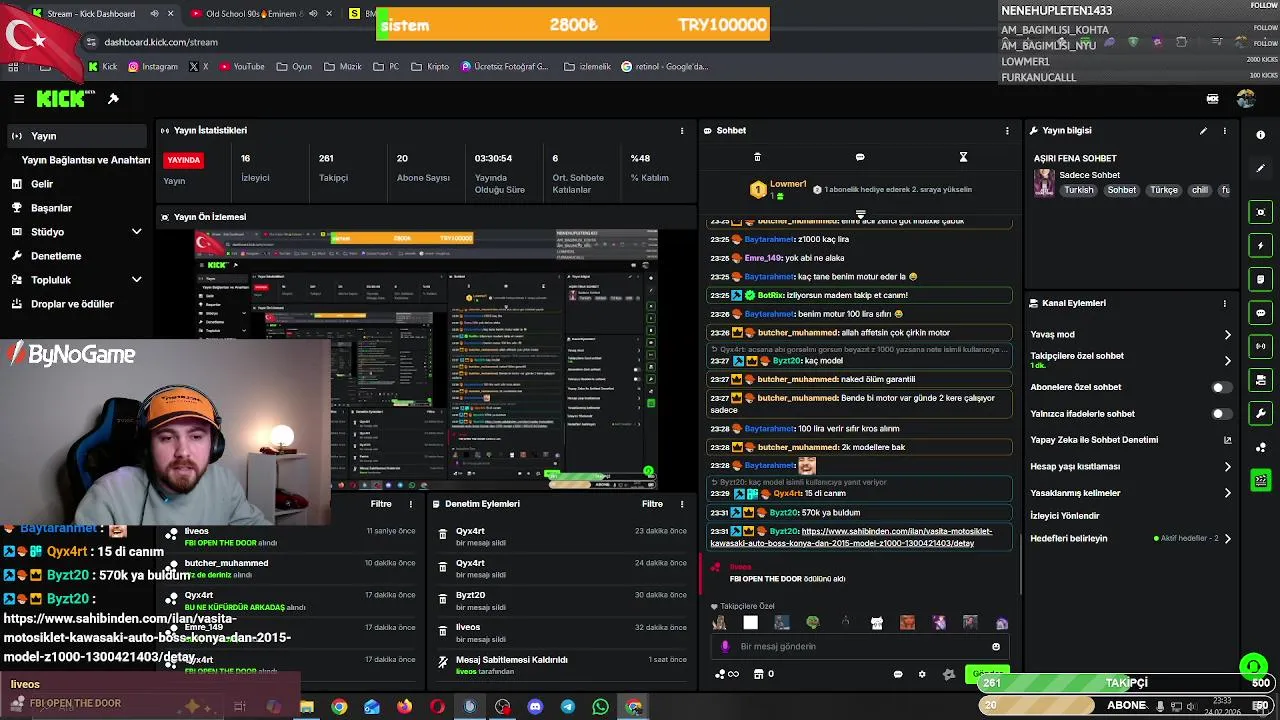Toggle Abonelere özel sohbet switch
The width and height of the screenshot is (1280, 720).
[1221, 387]
